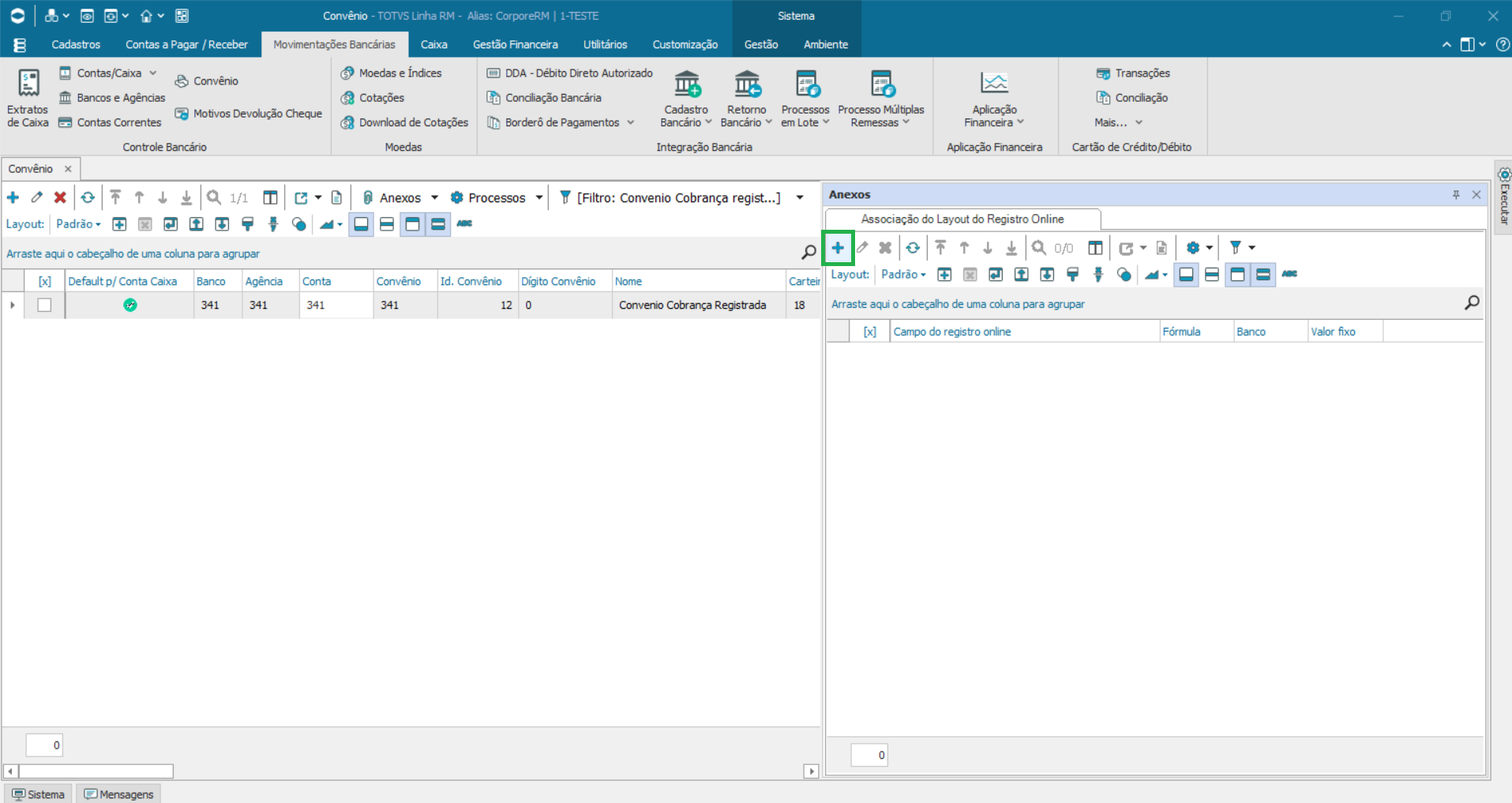Open Bancos e Agências
1512x803 pixels.
[x=112, y=98]
